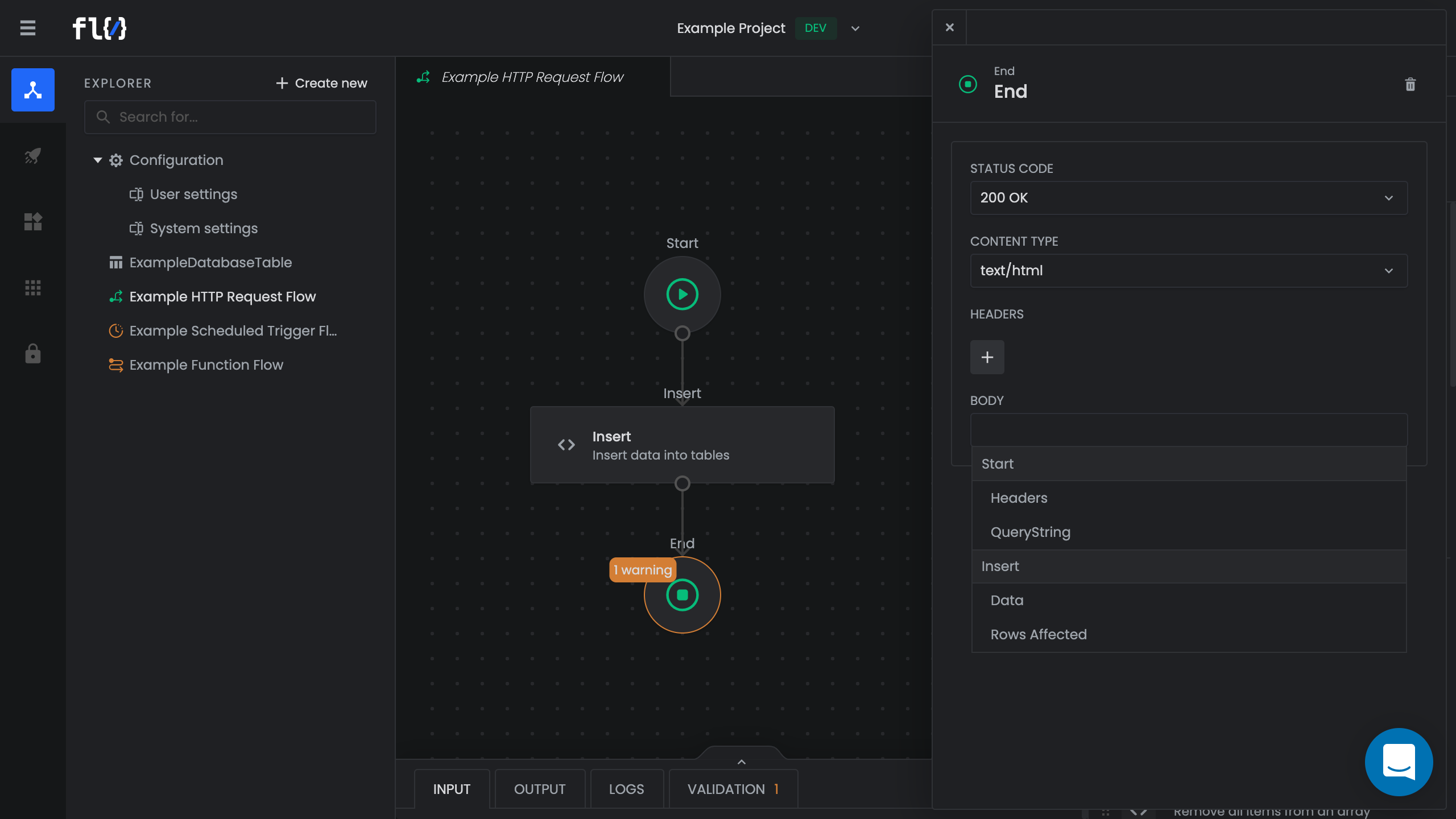1456x819 pixels.
Task: Click Create new button
Action: point(322,83)
